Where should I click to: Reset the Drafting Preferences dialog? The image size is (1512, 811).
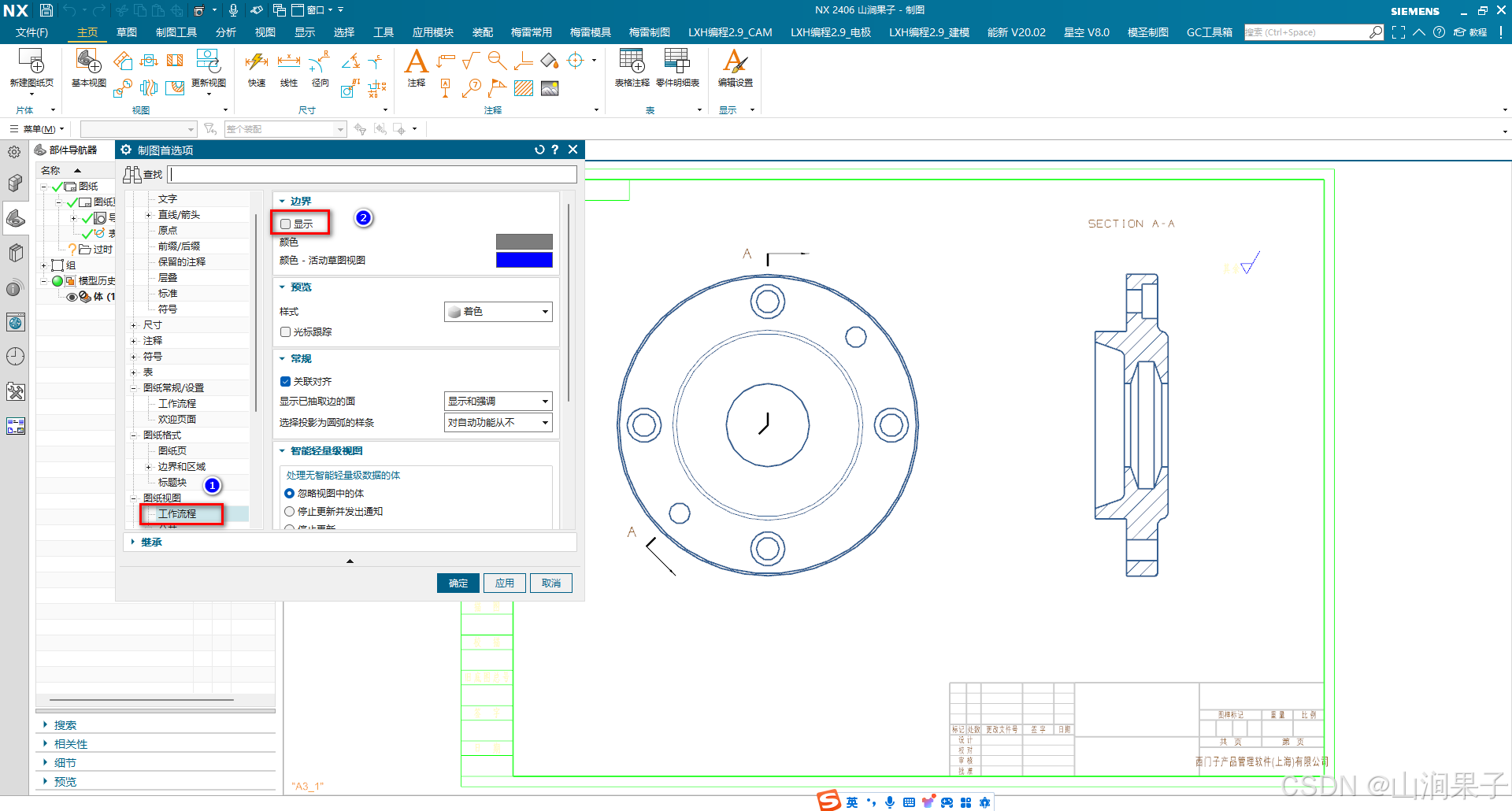pos(539,150)
